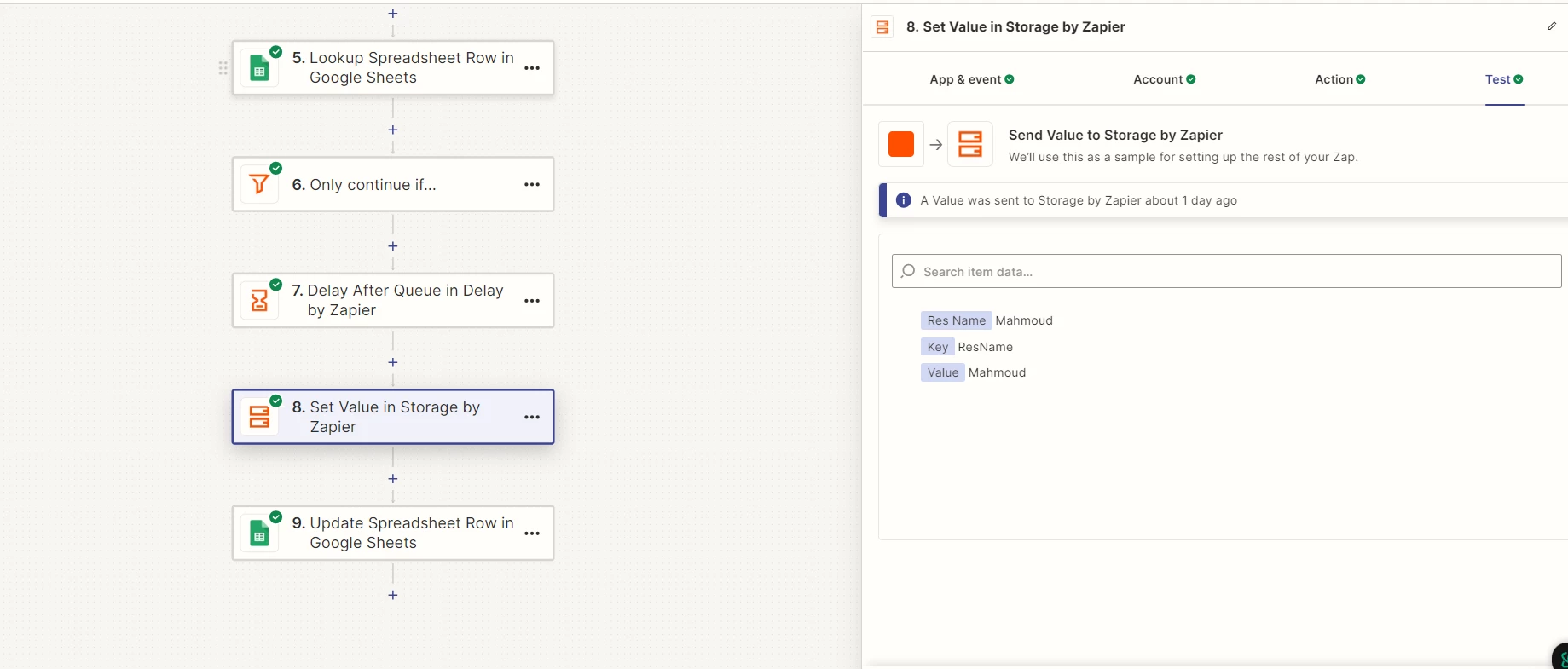Open the three-dot menu for step 9
Image resolution: width=1568 pixels, height=669 pixels.
(x=532, y=533)
